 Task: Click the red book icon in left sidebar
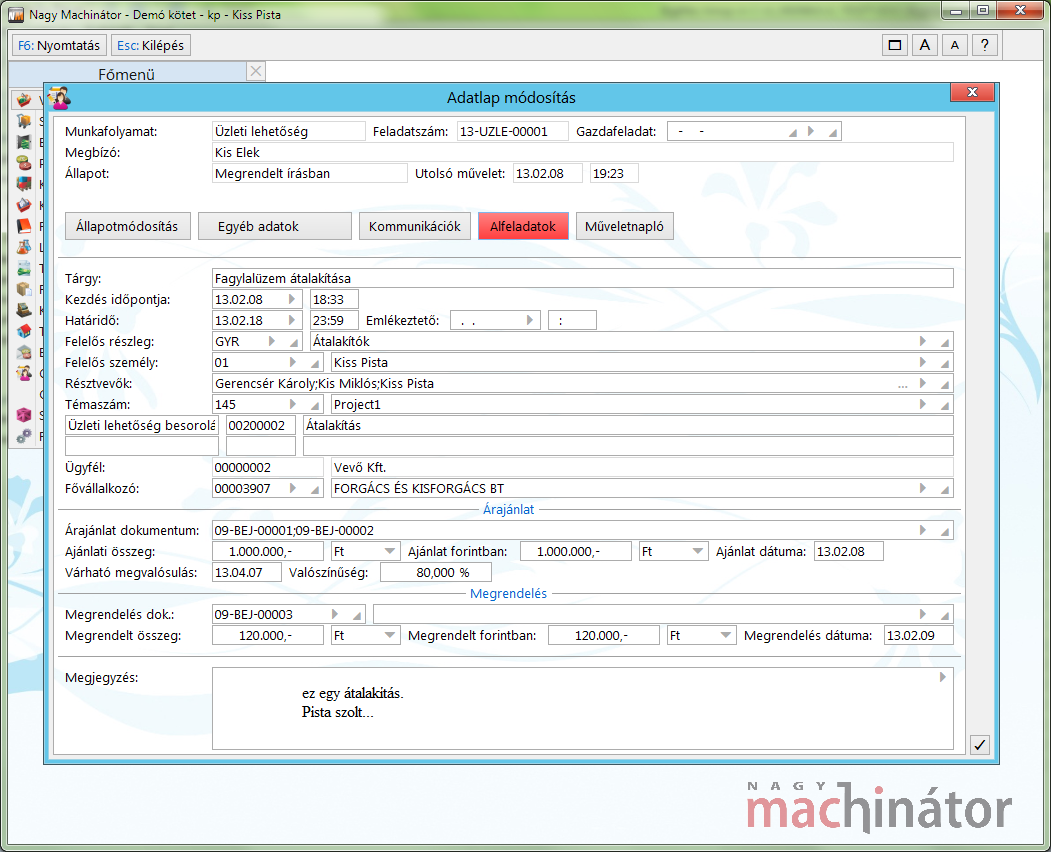[24, 226]
